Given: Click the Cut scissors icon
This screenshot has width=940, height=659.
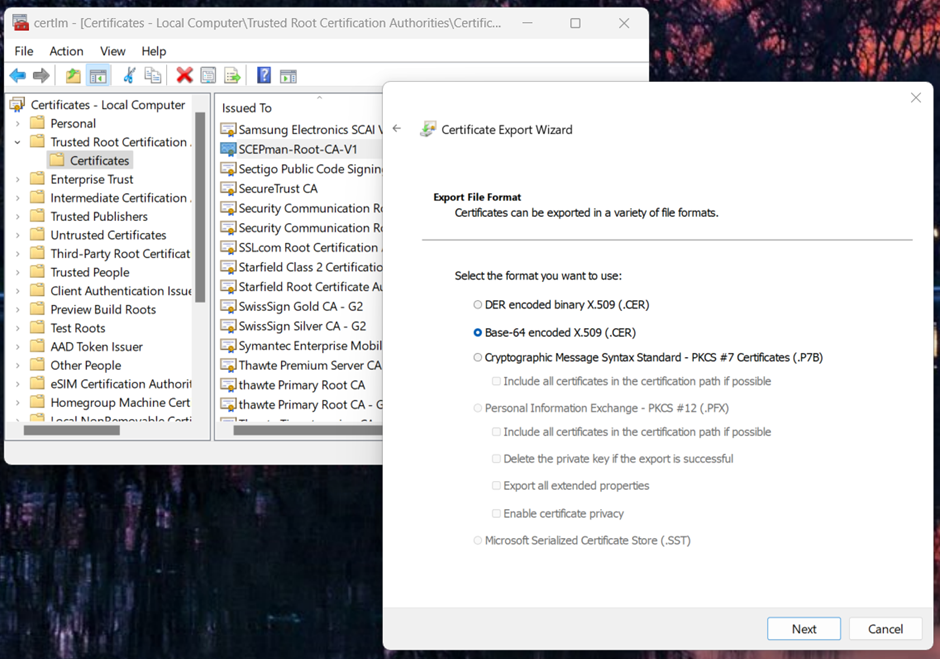Looking at the screenshot, I should (129, 76).
